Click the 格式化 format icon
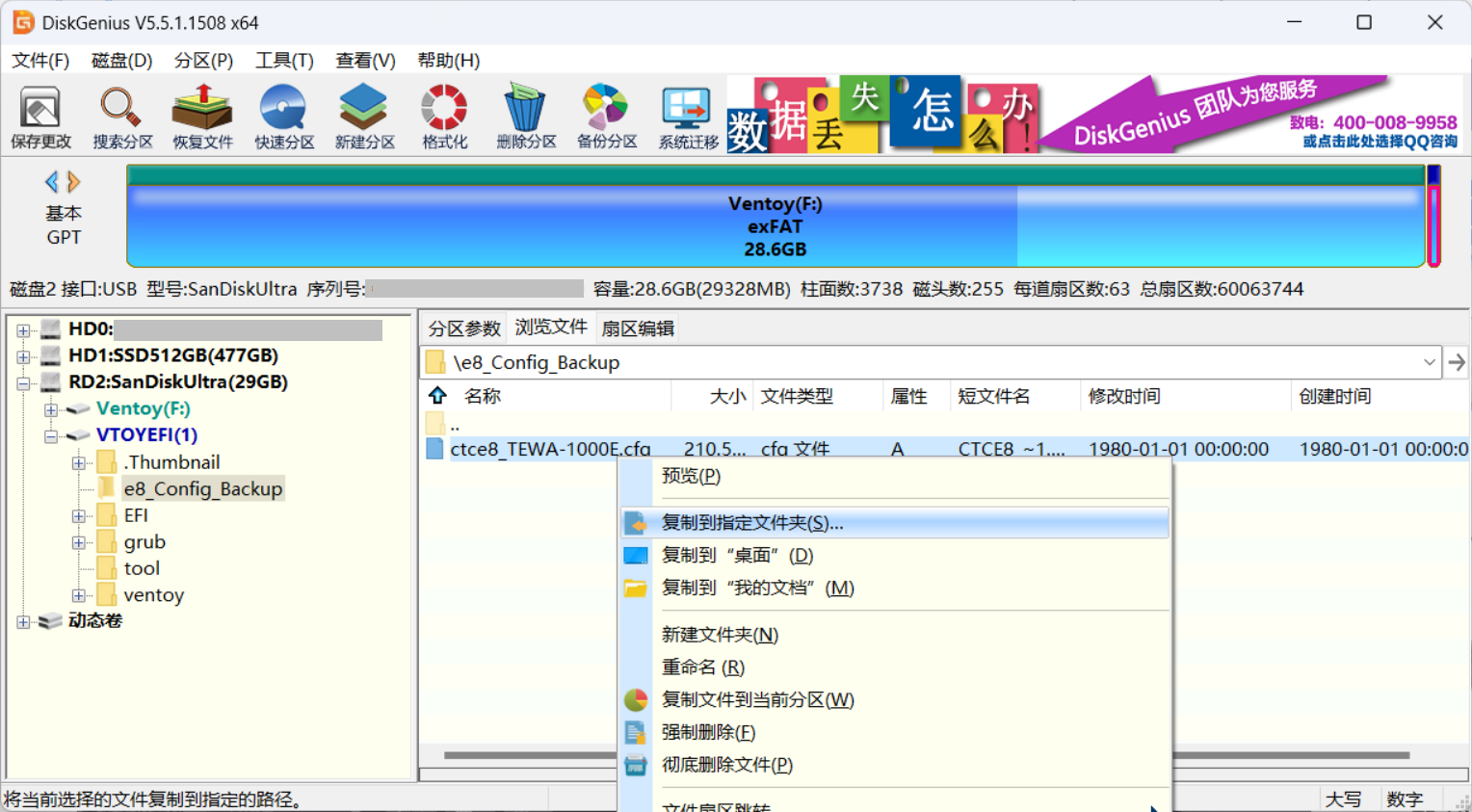 click(444, 116)
